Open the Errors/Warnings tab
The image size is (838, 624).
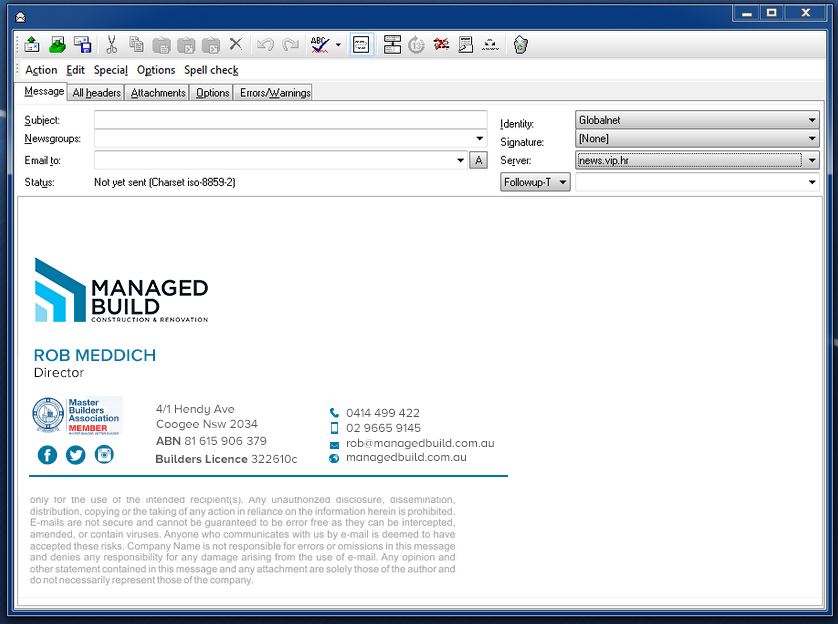275,92
